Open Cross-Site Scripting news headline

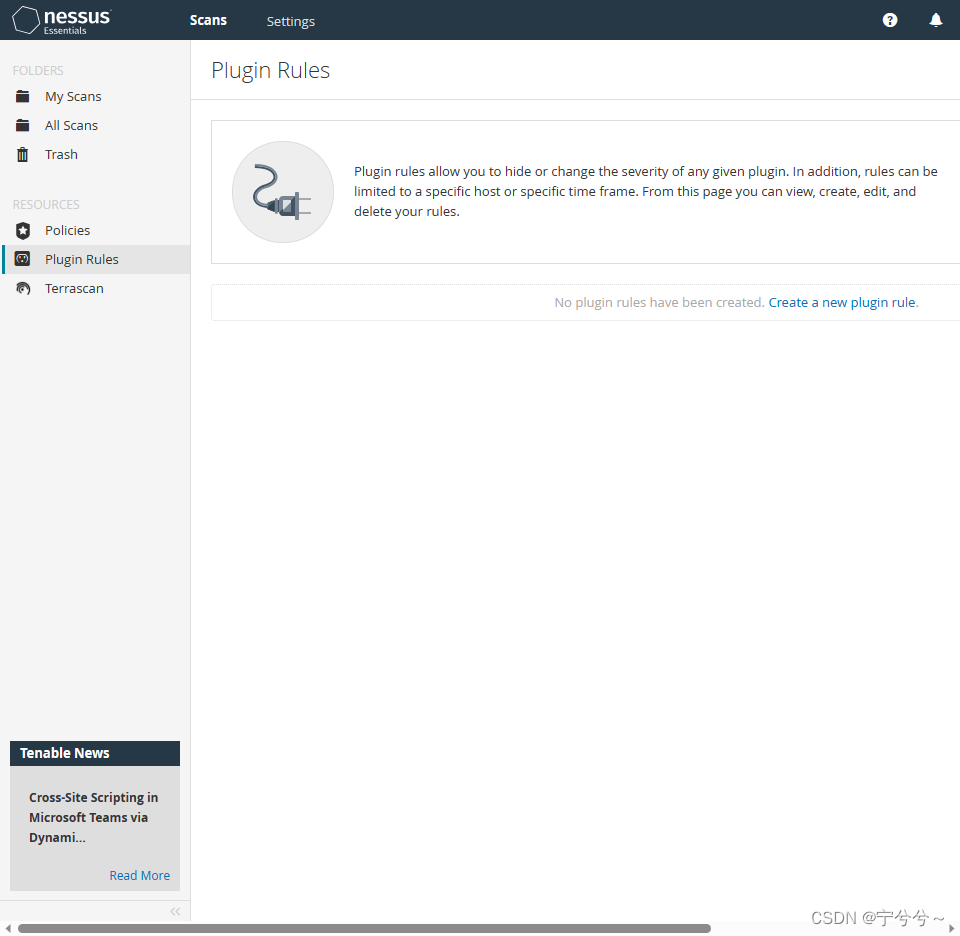[x=93, y=817]
